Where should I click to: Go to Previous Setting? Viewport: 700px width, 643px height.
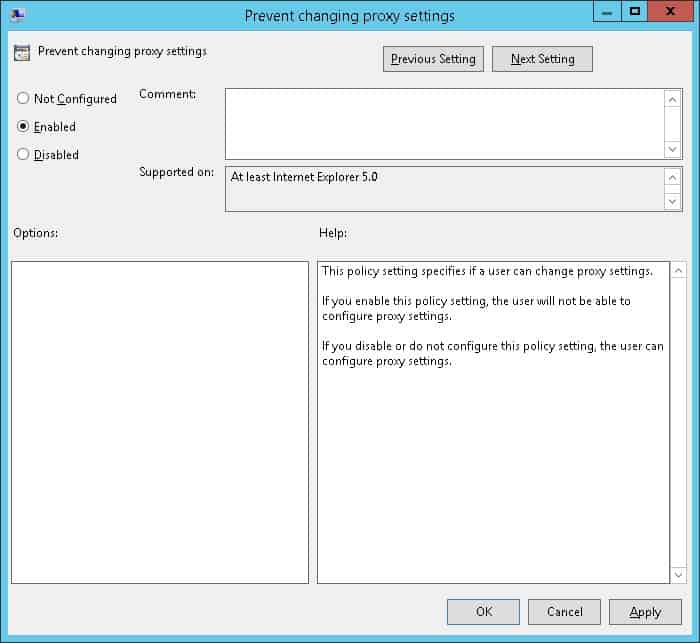pyautogui.click(x=433, y=59)
